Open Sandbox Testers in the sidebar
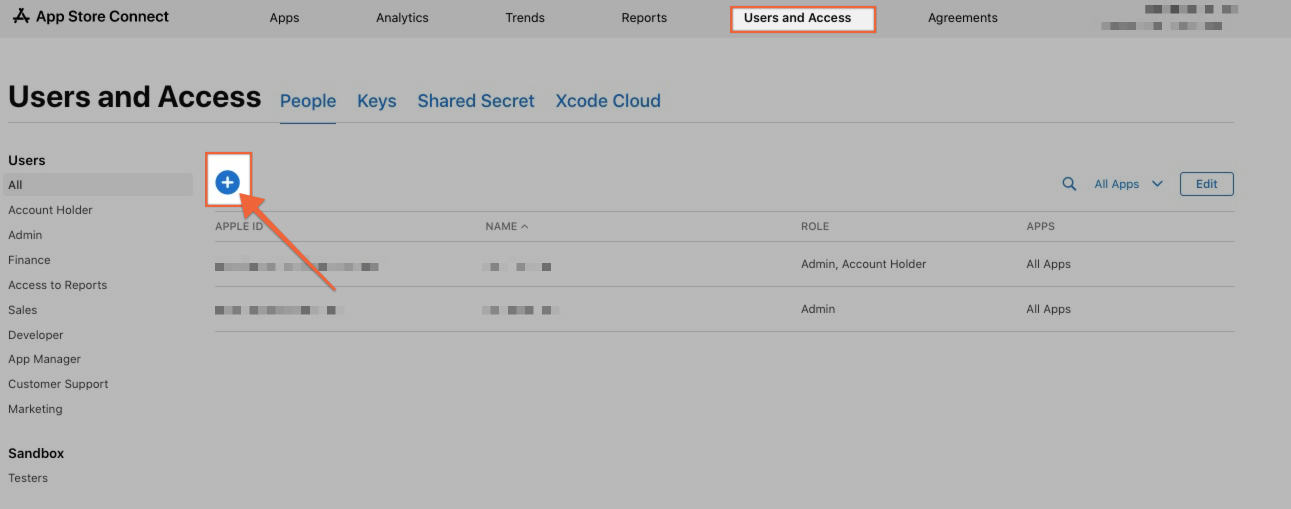Image resolution: width=1291 pixels, height=509 pixels. point(28,478)
